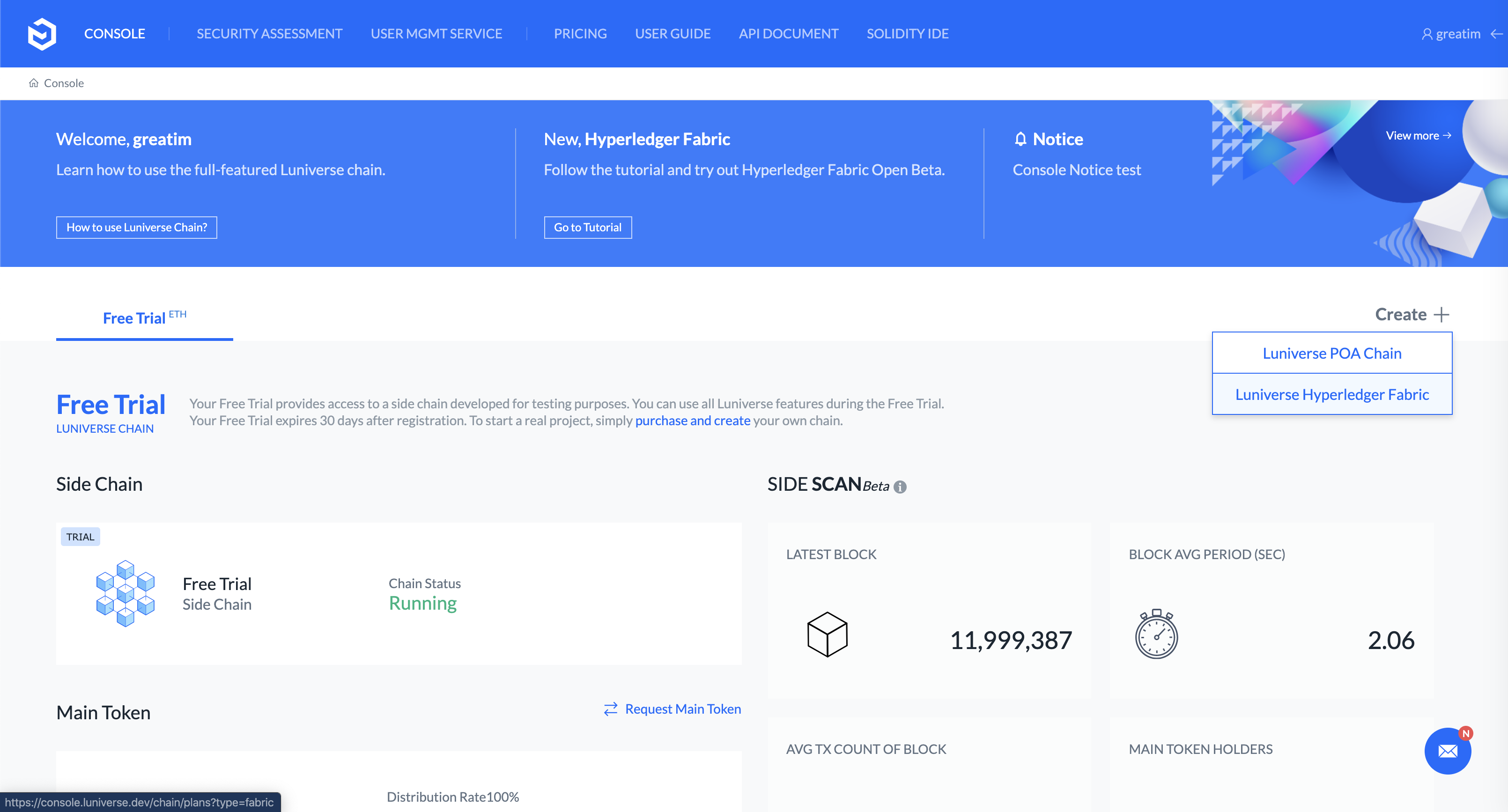Click the home icon in the breadcrumb
1508x812 pixels.
coord(33,83)
